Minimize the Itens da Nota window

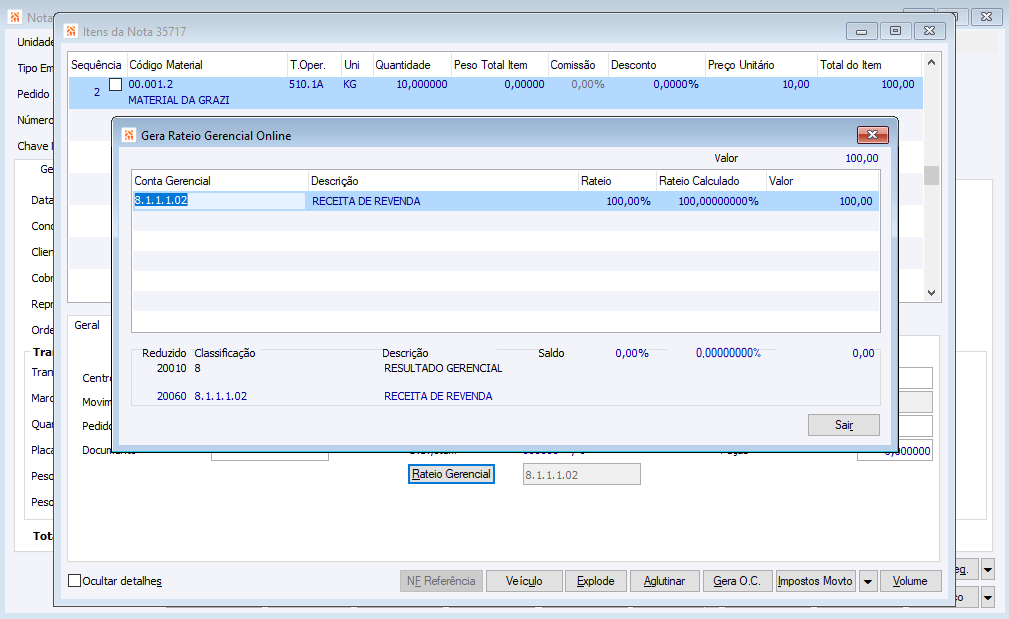(862, 31)
